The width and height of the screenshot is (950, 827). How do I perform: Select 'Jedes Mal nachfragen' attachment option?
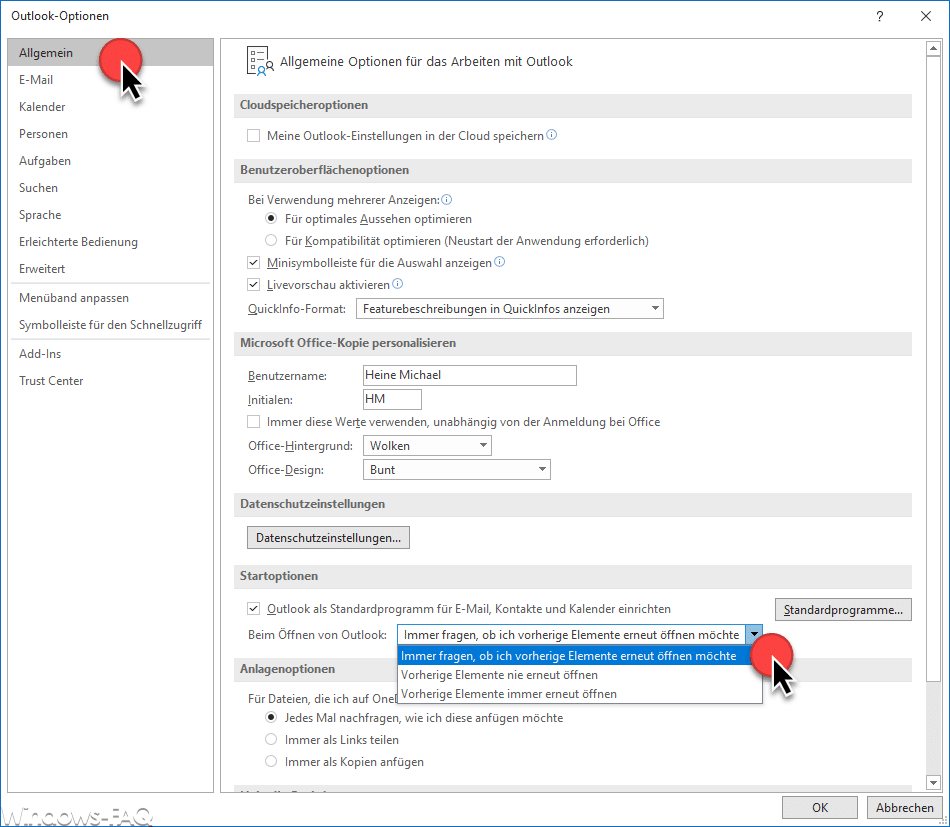pyautogui.click(x=271, y=717)
